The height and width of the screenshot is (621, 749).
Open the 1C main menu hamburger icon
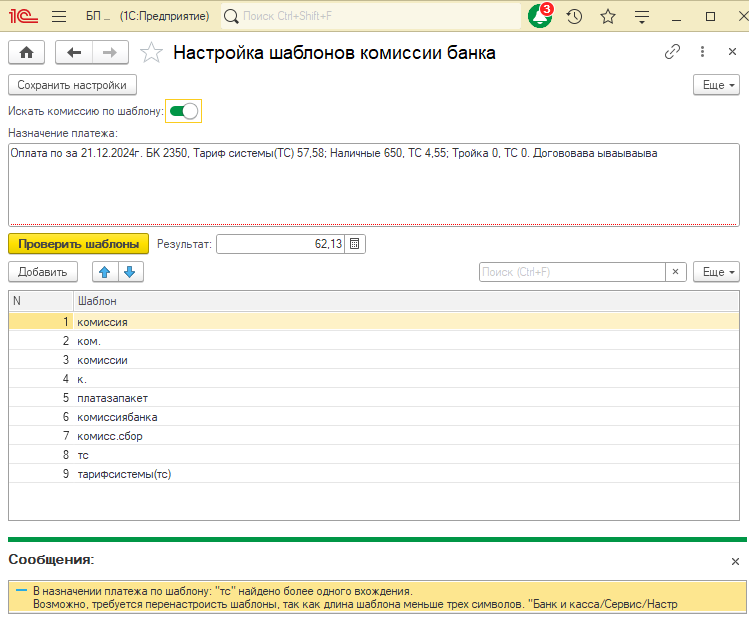point(59,16)
